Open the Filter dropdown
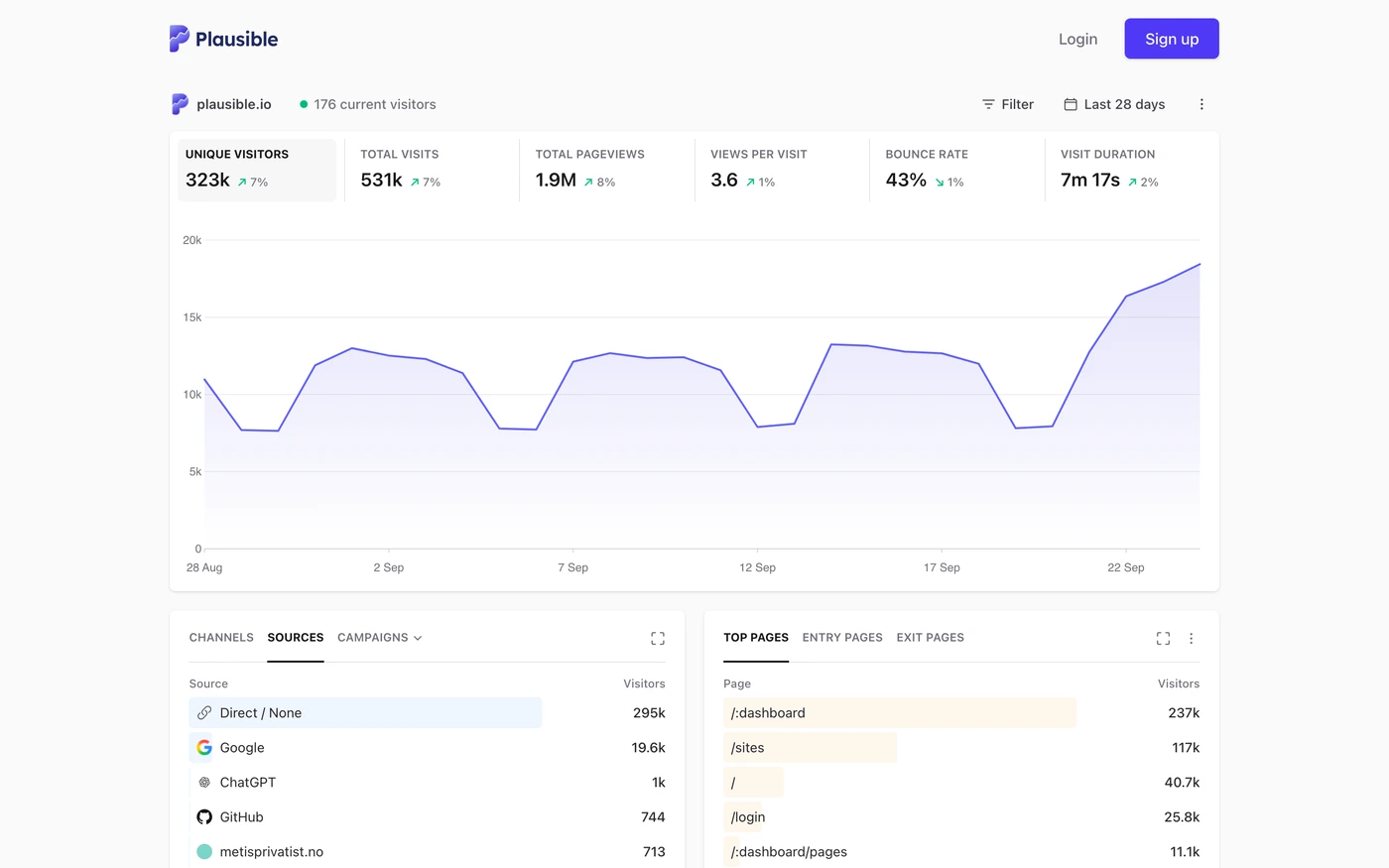 coord(1008,104)
